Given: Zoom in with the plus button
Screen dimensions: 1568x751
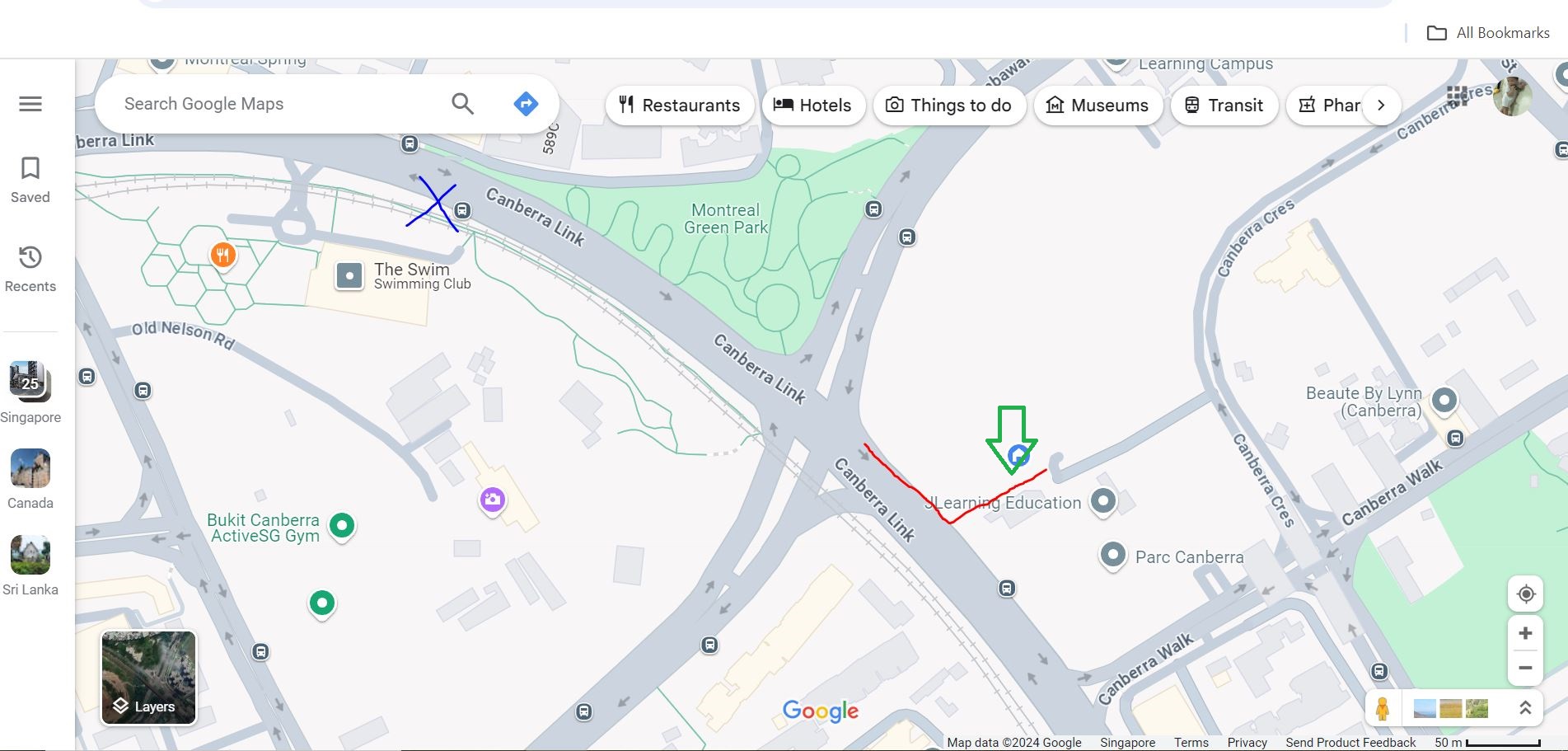Looking at the screenshot, I should 1525,633.
